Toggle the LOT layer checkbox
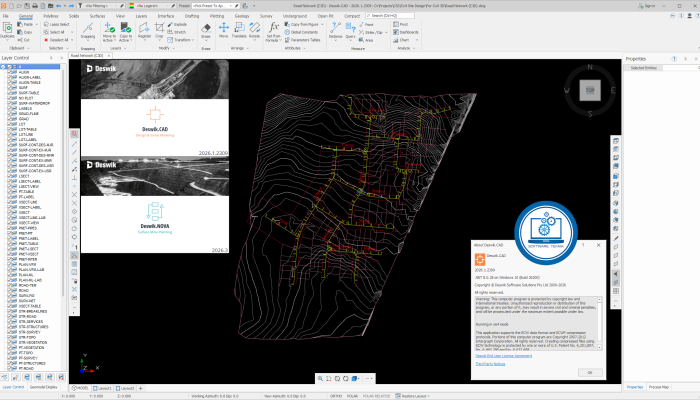The width and height of the screenshot is (700, 400). pos(9,124)
